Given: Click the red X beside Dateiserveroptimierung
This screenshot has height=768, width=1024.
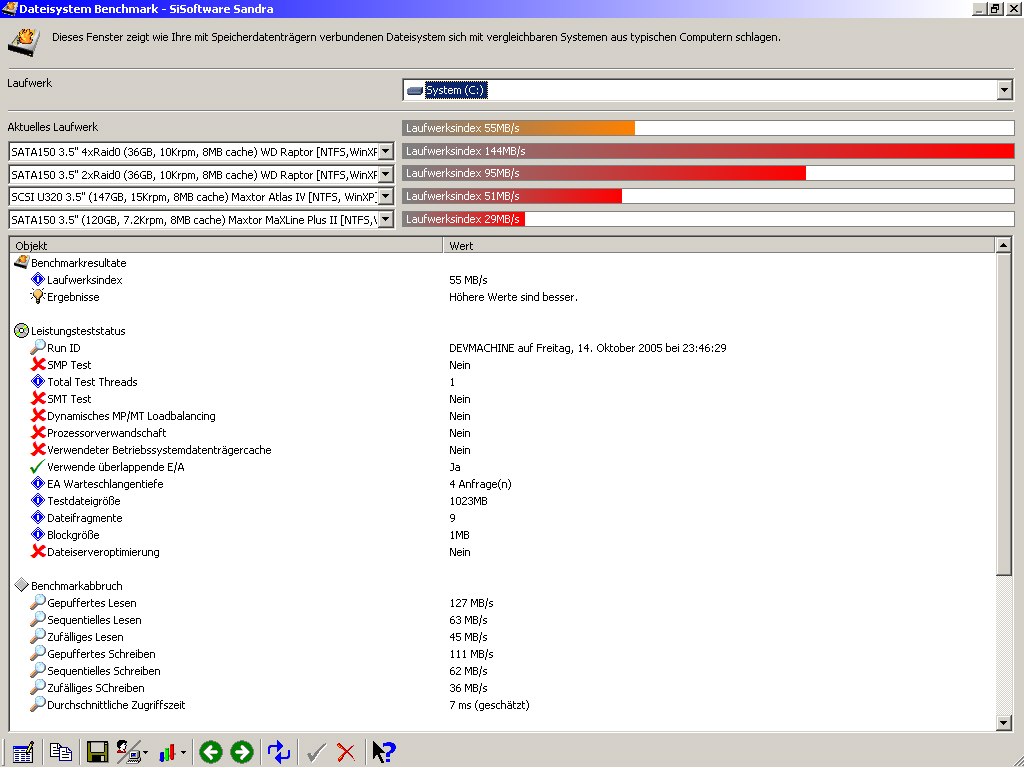Looking at the screenshot, I should click(38, 551).
